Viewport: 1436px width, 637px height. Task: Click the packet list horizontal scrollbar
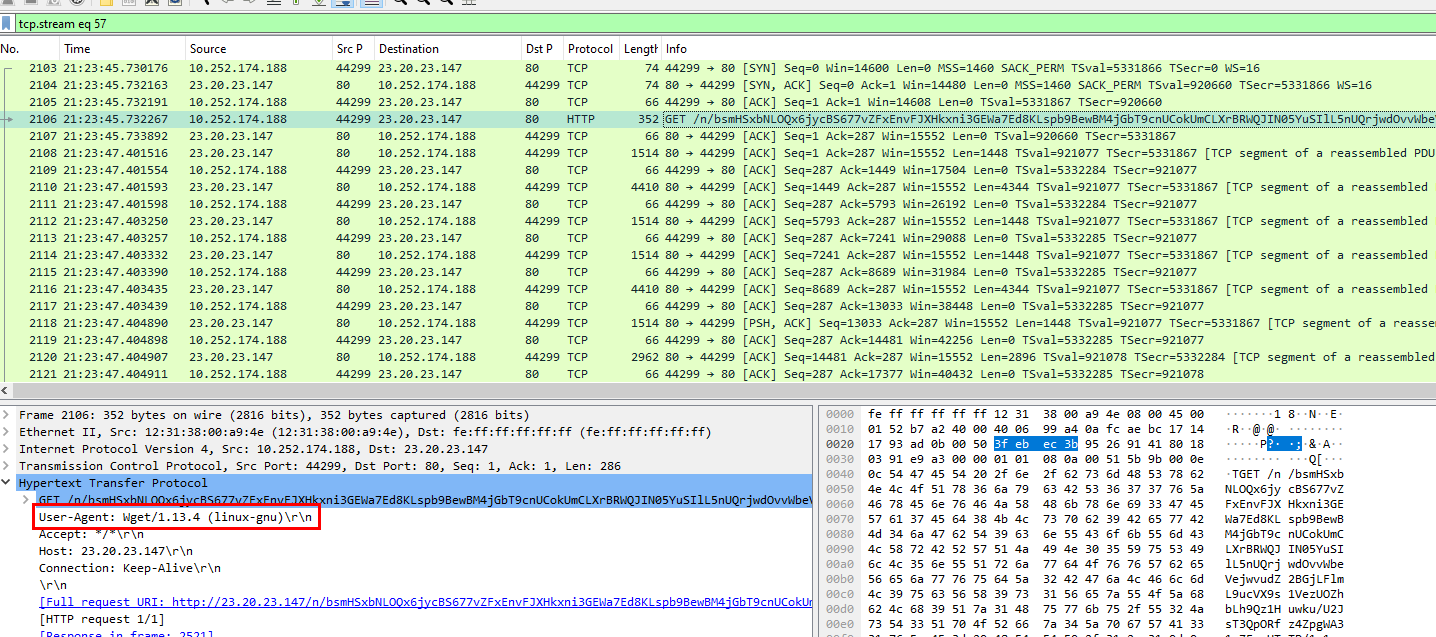coord(700,391)
